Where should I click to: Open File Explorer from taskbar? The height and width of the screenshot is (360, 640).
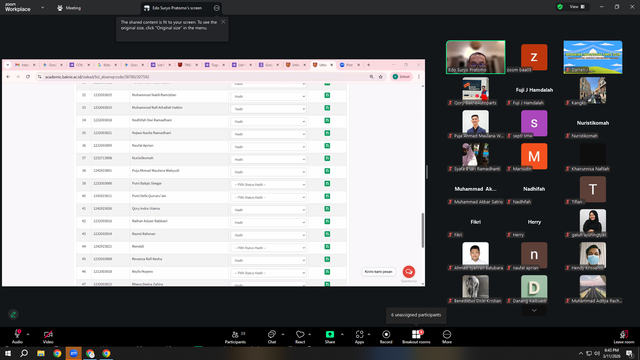click(x=41, y=353)
